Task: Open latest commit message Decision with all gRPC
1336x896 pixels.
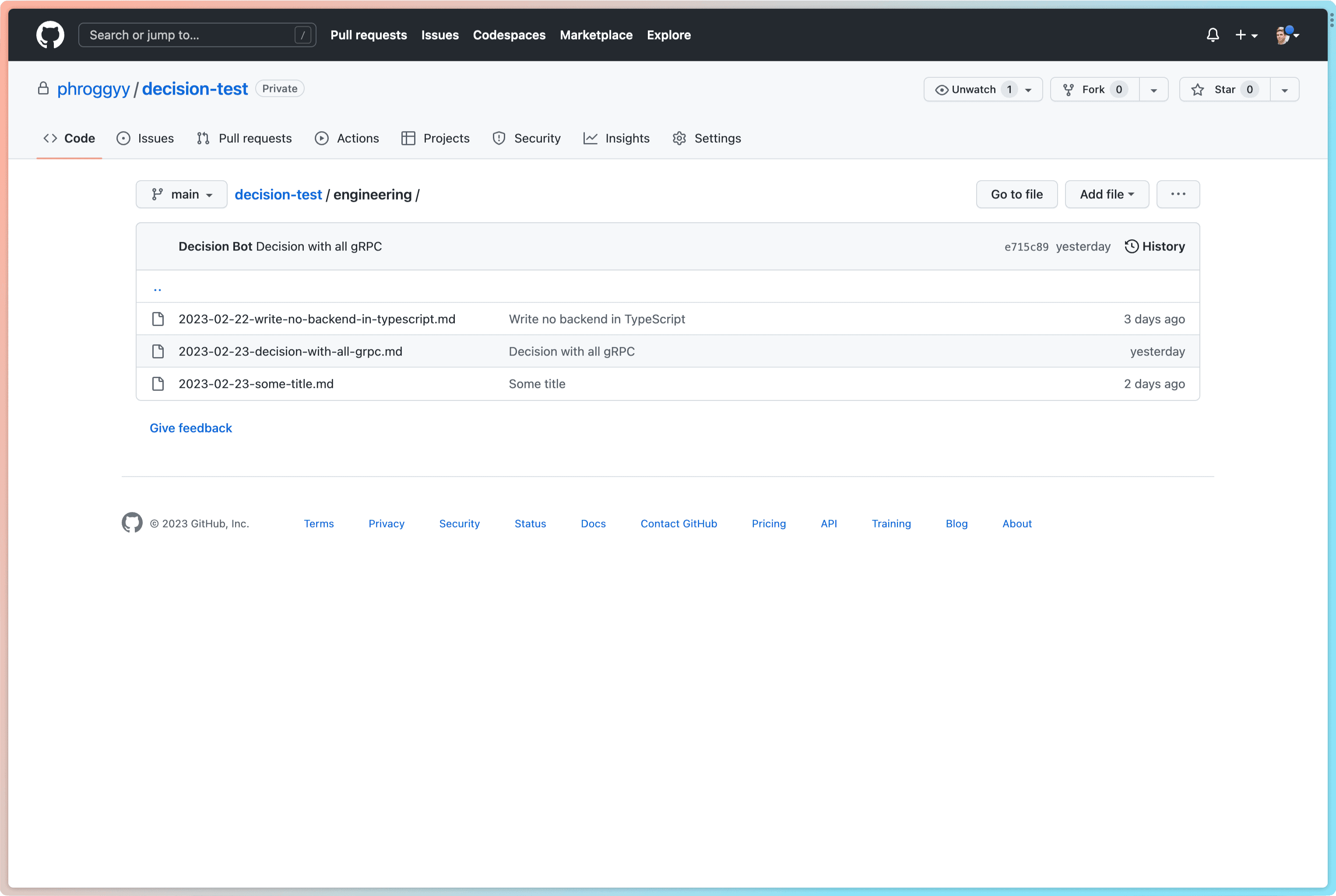Action: [x=319, y=246]
